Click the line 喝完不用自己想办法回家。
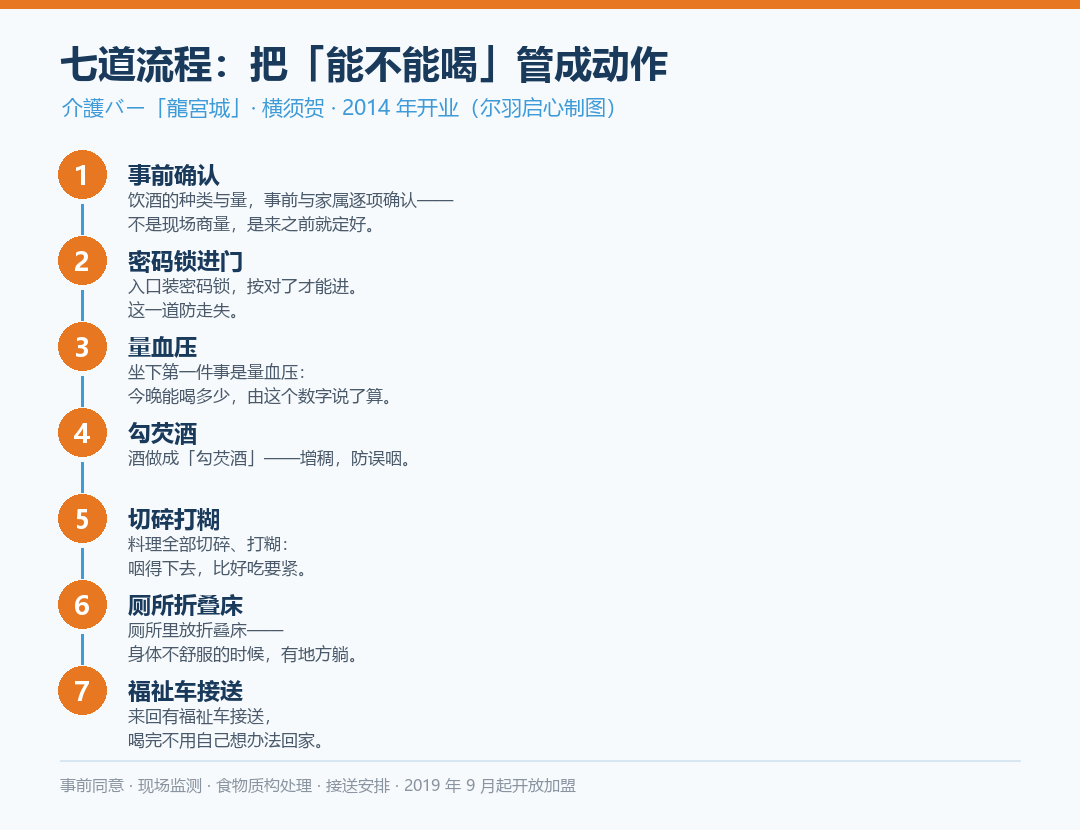Viewport: 1080px width, 830px height. point(227,741)
